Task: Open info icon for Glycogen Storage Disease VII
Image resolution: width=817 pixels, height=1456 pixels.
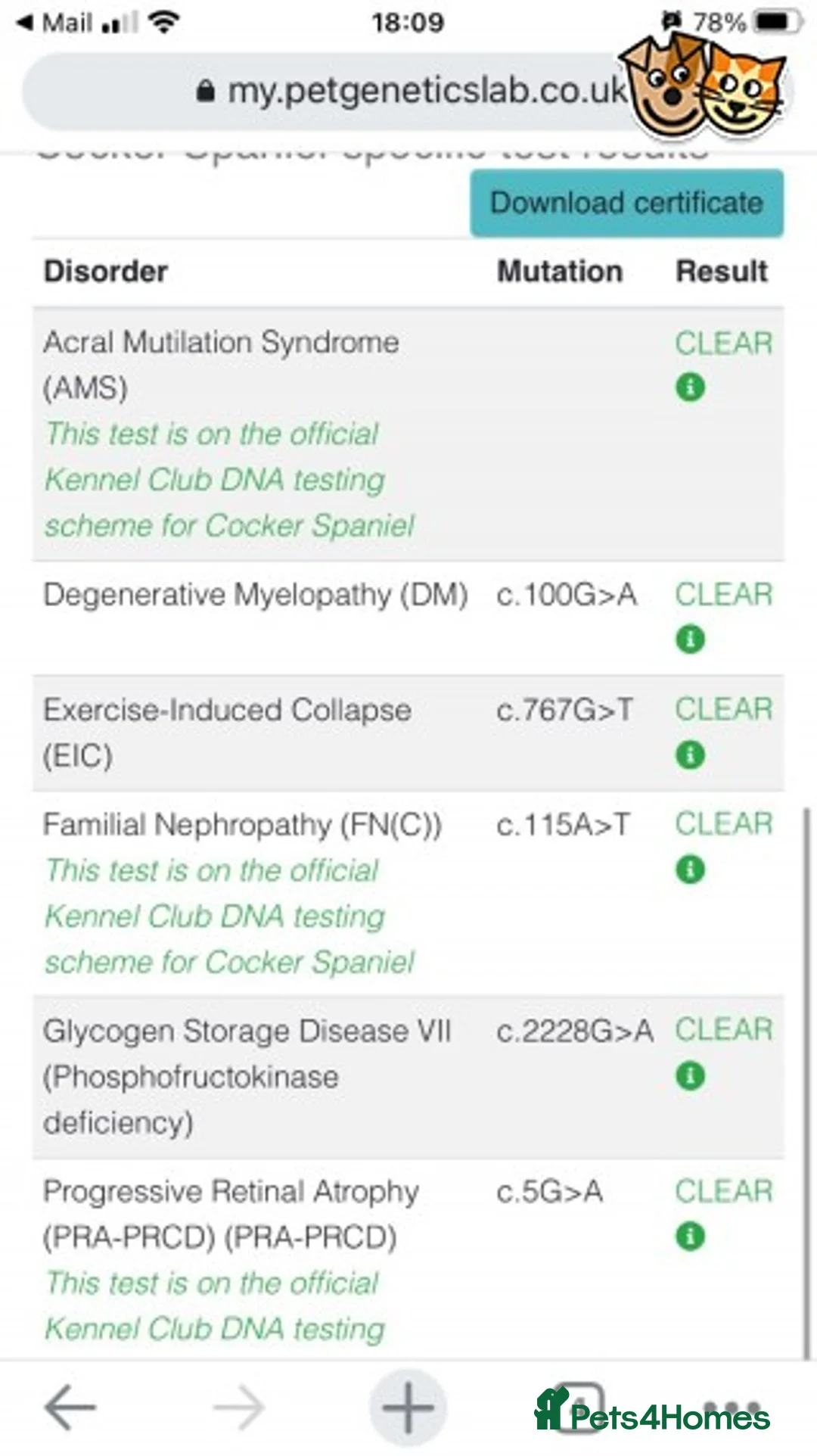Action: point(690,1075)
